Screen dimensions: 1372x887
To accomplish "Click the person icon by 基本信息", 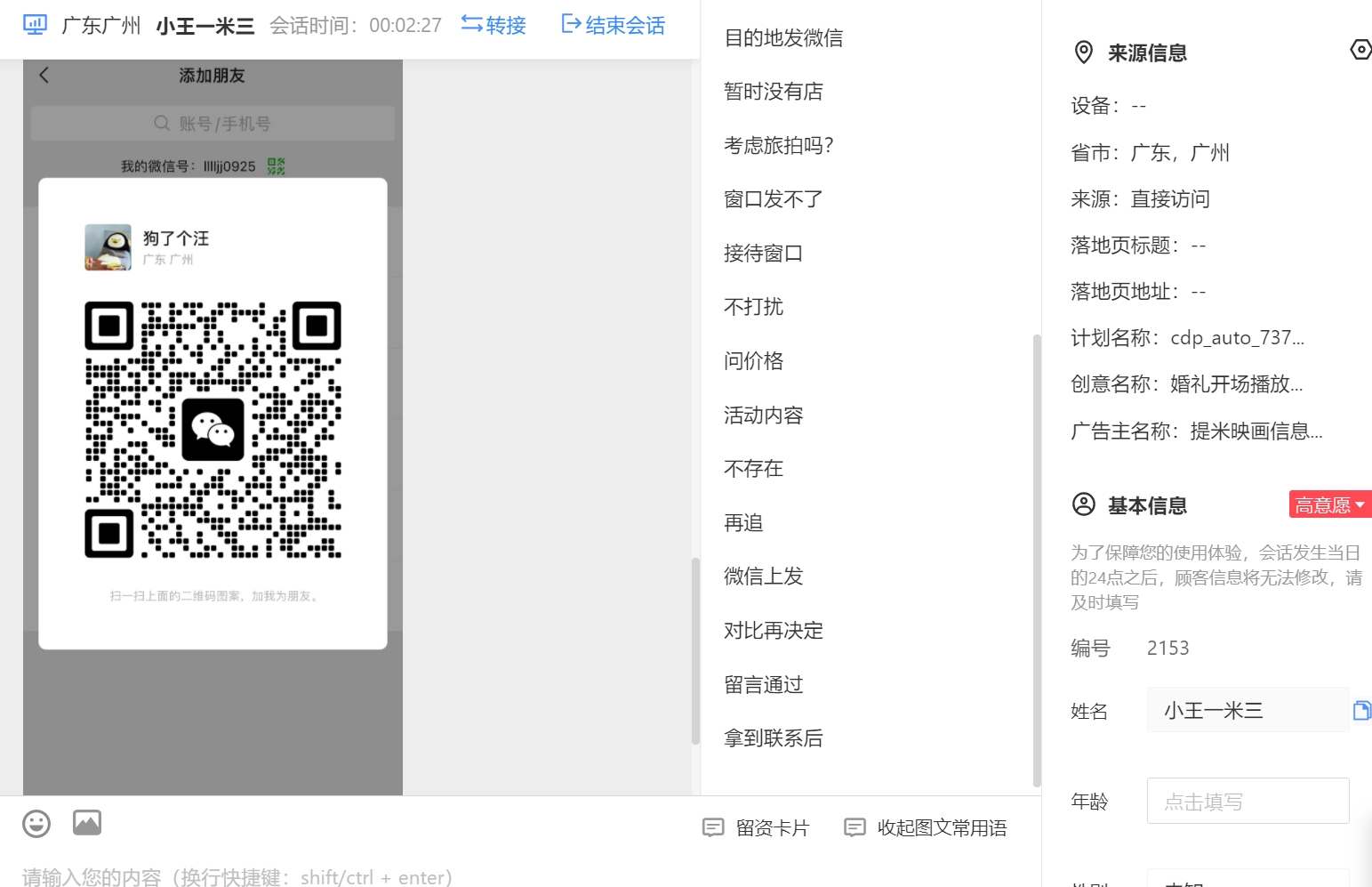I will pyautogui.click(x=1084, y=504).
